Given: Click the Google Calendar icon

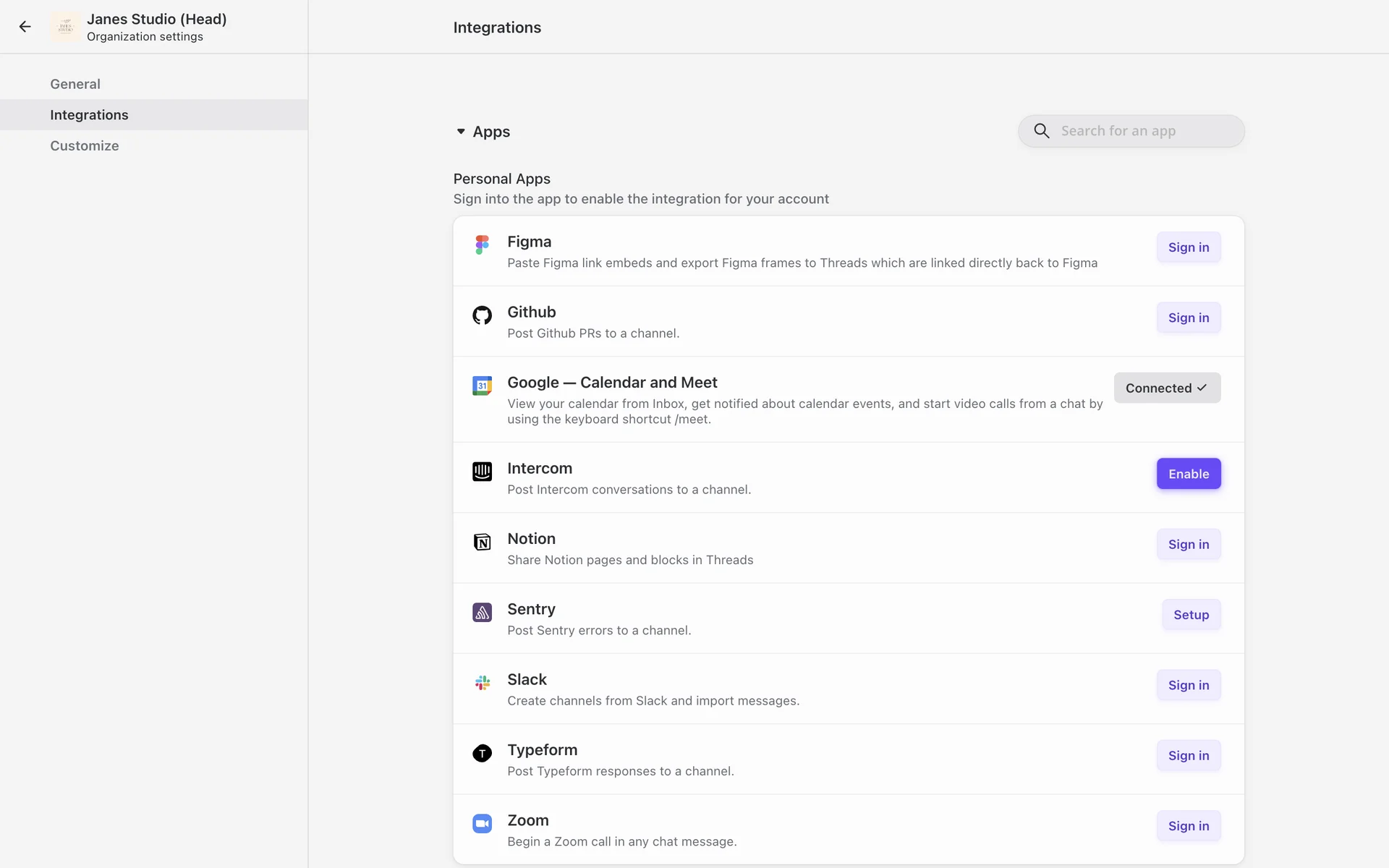Looking at the screenshot, I should click(x=482, y=386).
